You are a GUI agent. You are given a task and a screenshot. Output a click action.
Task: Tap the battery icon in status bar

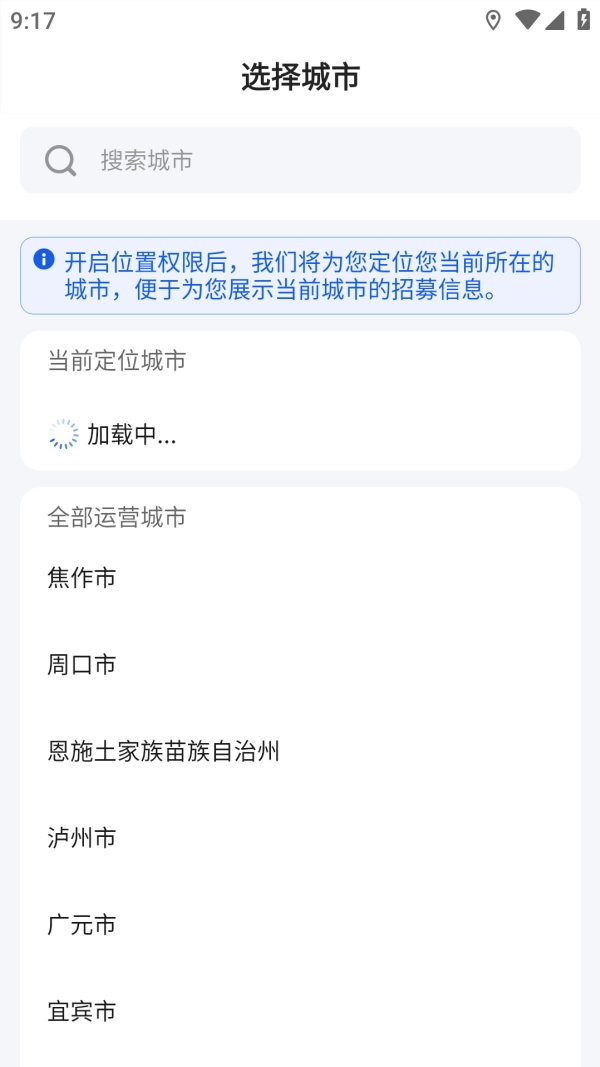[583, 20]
